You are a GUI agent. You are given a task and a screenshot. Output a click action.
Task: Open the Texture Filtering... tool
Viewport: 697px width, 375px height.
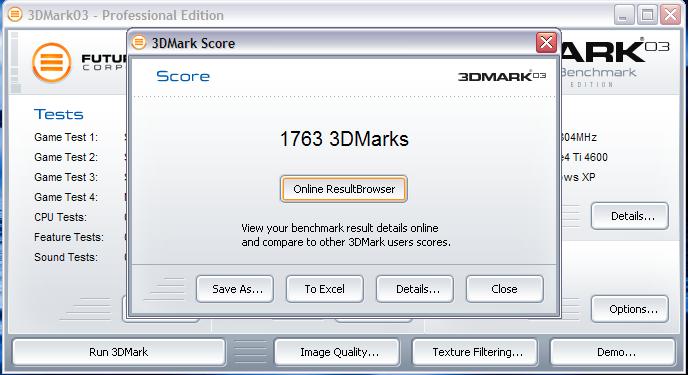click(x=475, y=352)
